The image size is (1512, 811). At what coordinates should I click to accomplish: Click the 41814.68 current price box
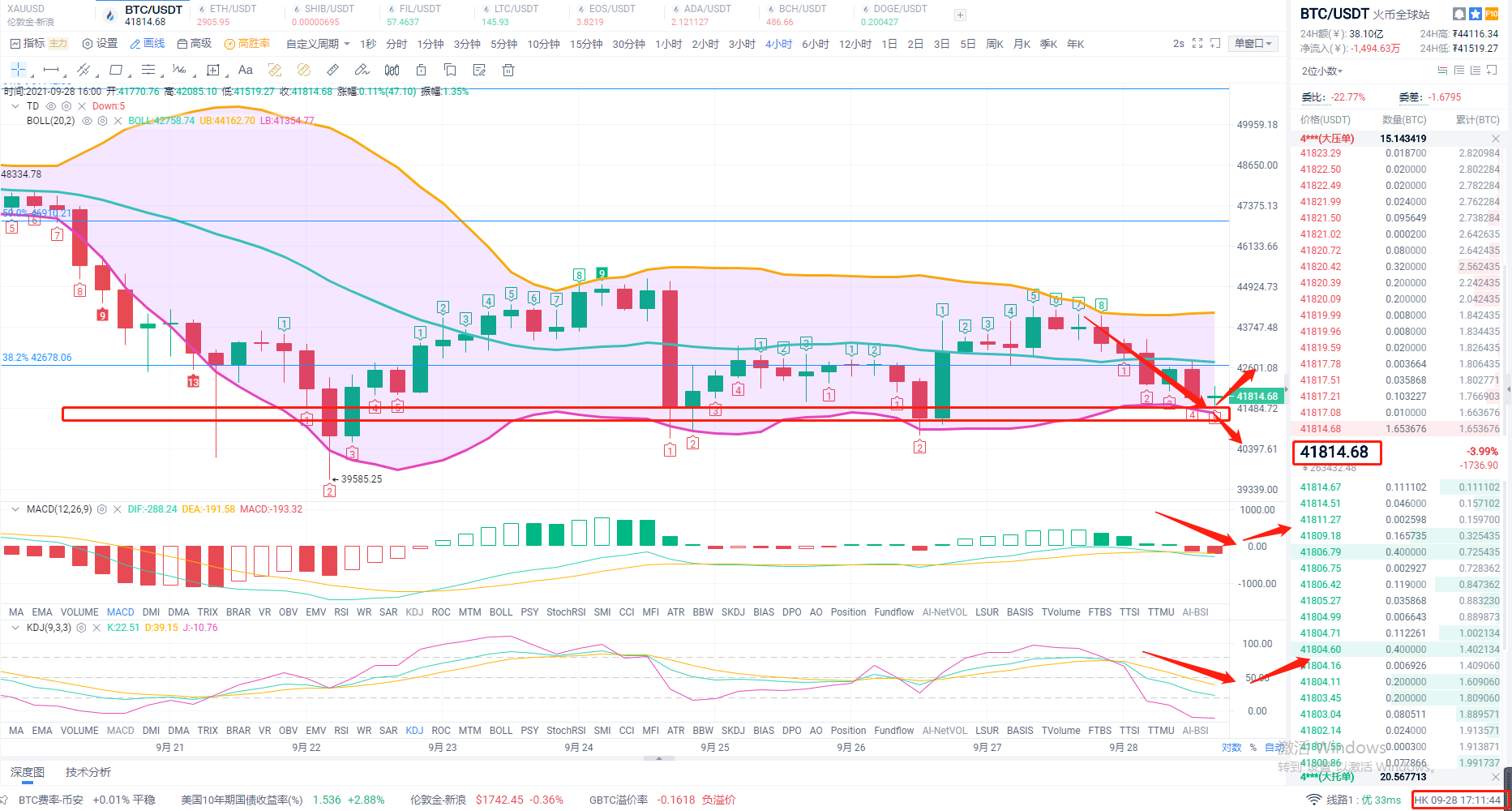1337,453
